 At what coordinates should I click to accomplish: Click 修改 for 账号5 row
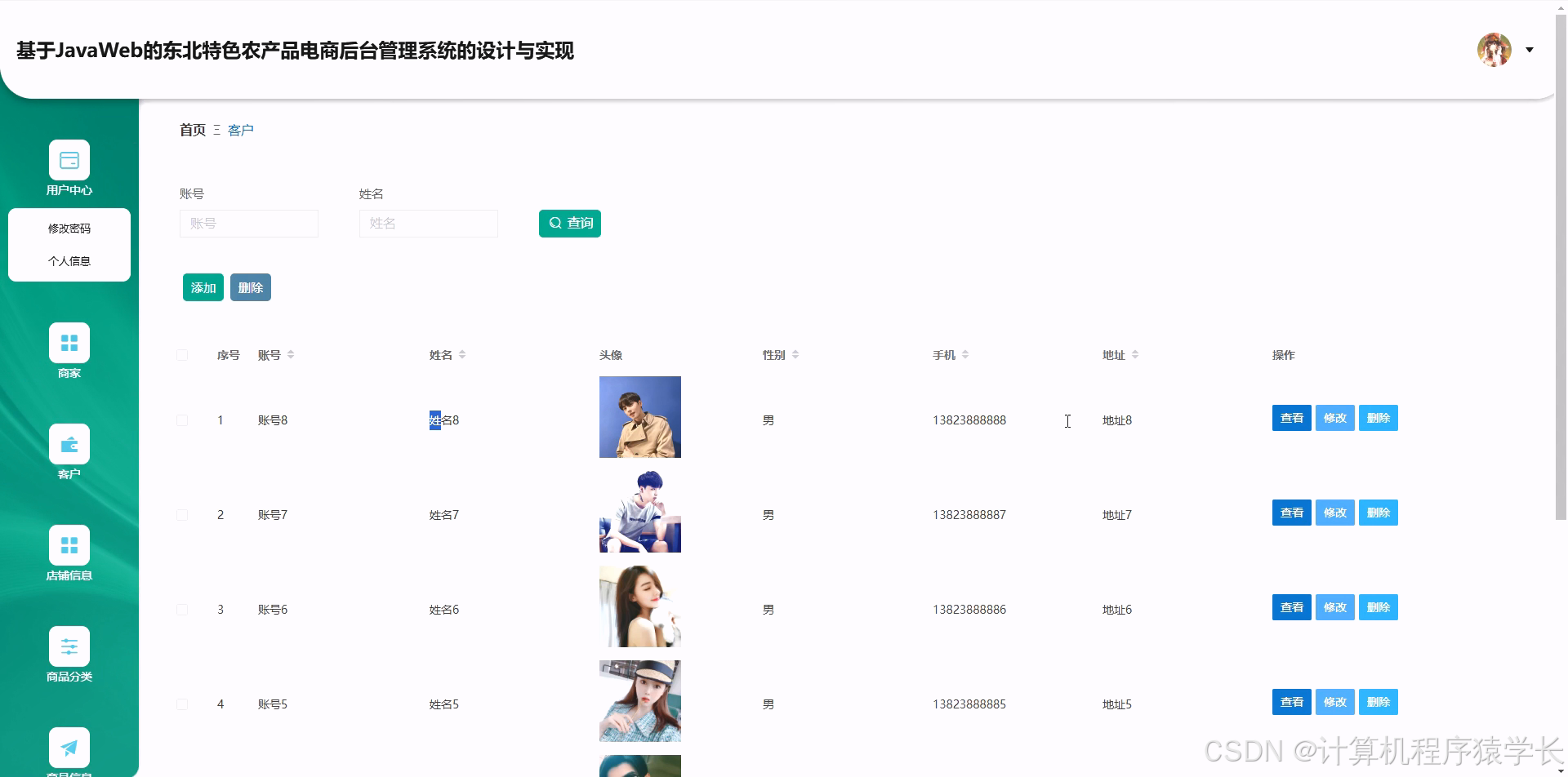1335,702
